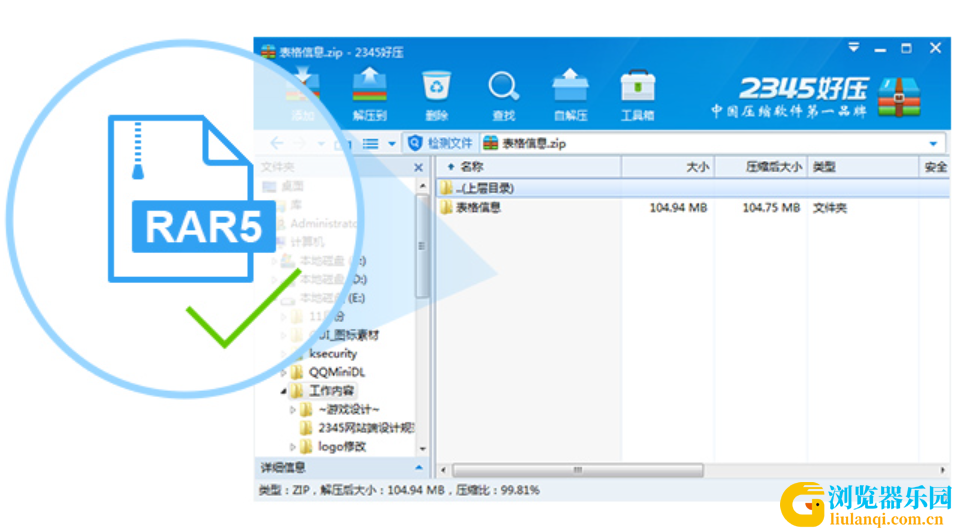Select the QQMiniDL folder in tree
Screen dimensions: 966x529
(x=336, y=372)
